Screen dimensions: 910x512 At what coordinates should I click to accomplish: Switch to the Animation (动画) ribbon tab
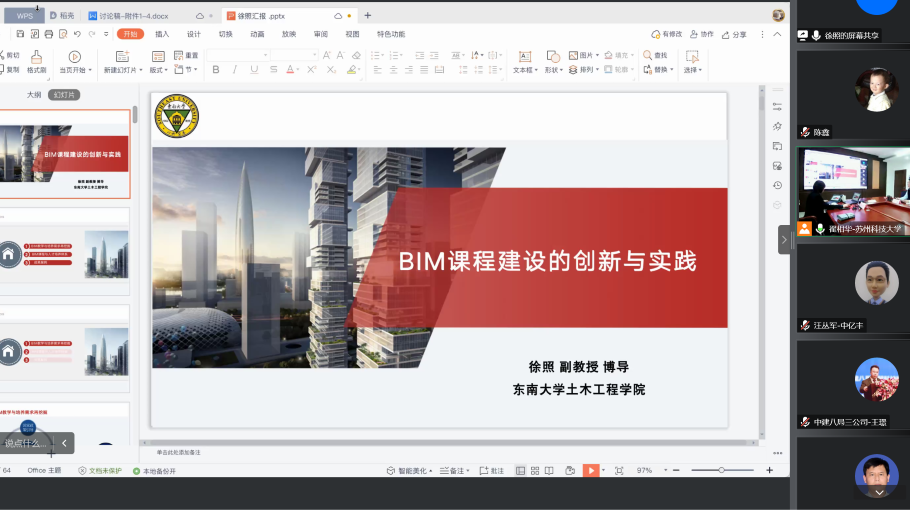(257, 34)
